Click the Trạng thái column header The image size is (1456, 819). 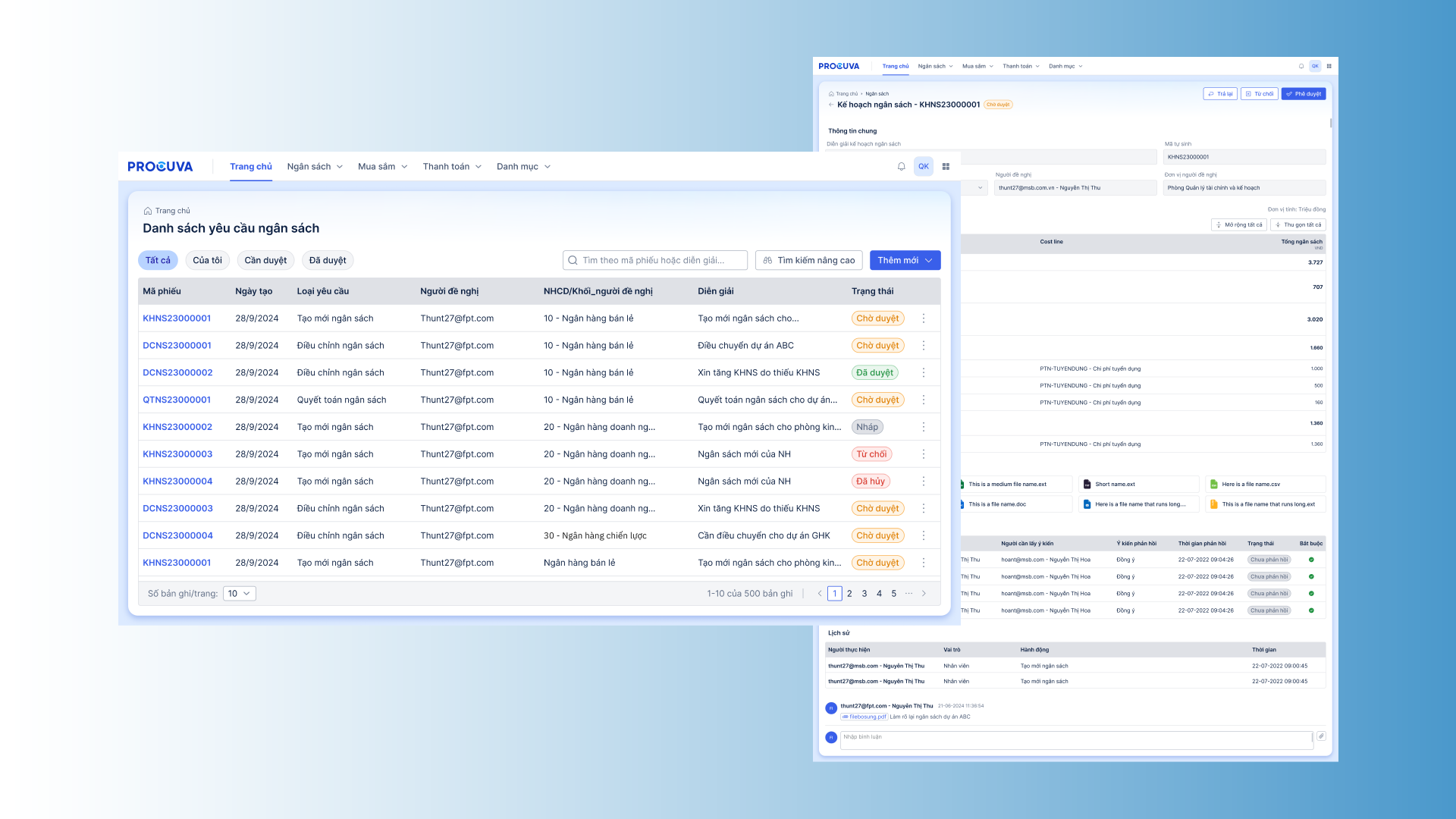872,291
